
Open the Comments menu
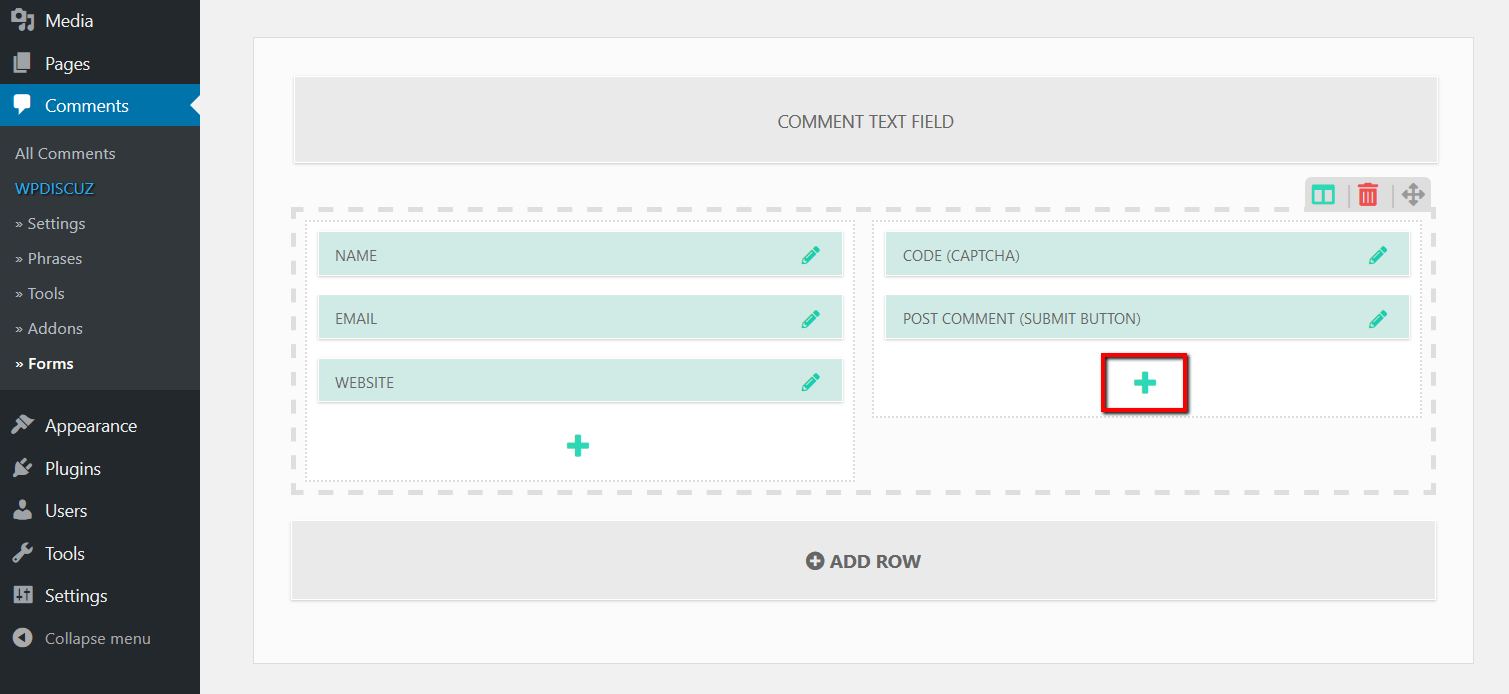86,106
